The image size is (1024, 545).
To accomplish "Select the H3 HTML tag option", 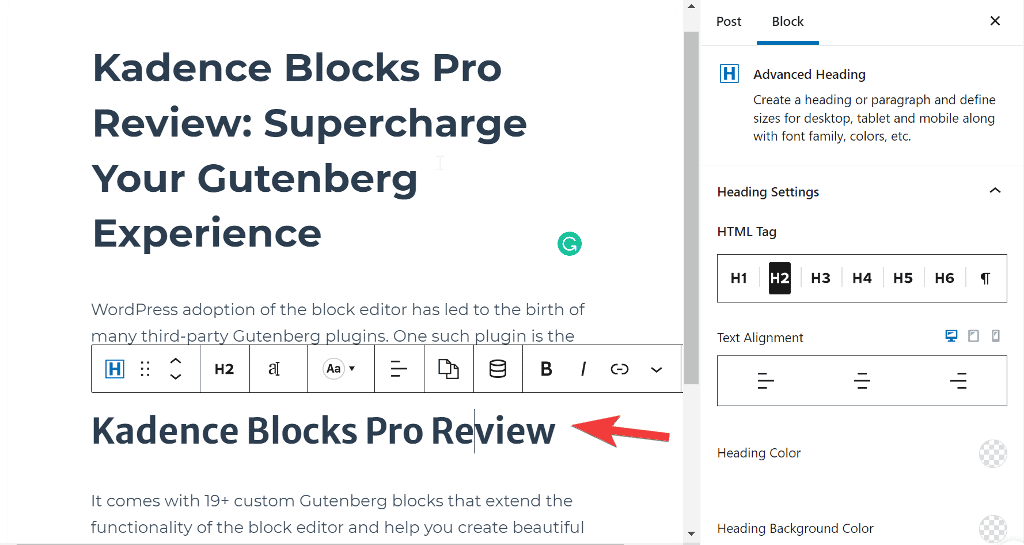I will click(820, 278).
